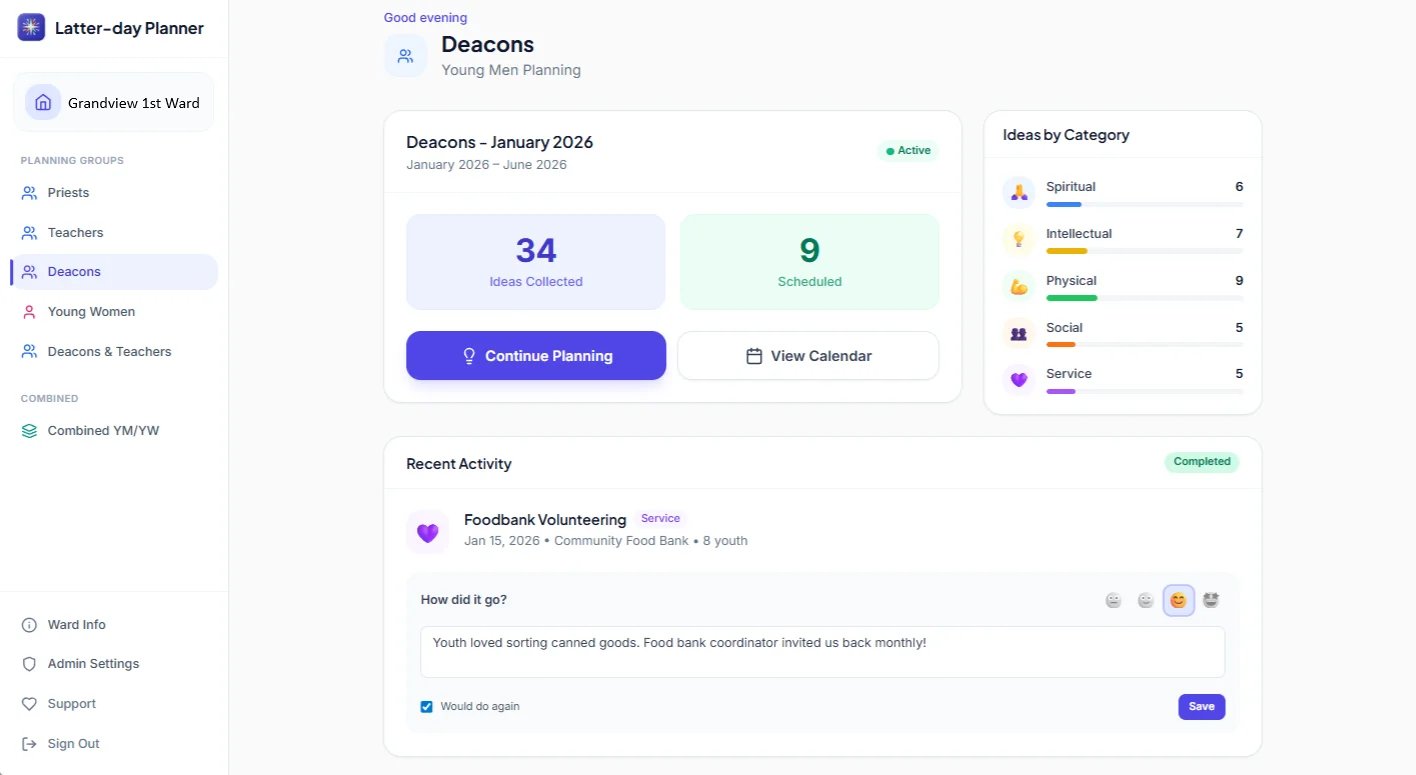
Task: Click the Service heart icon in Recent Activity
Action: pos(427,532)
